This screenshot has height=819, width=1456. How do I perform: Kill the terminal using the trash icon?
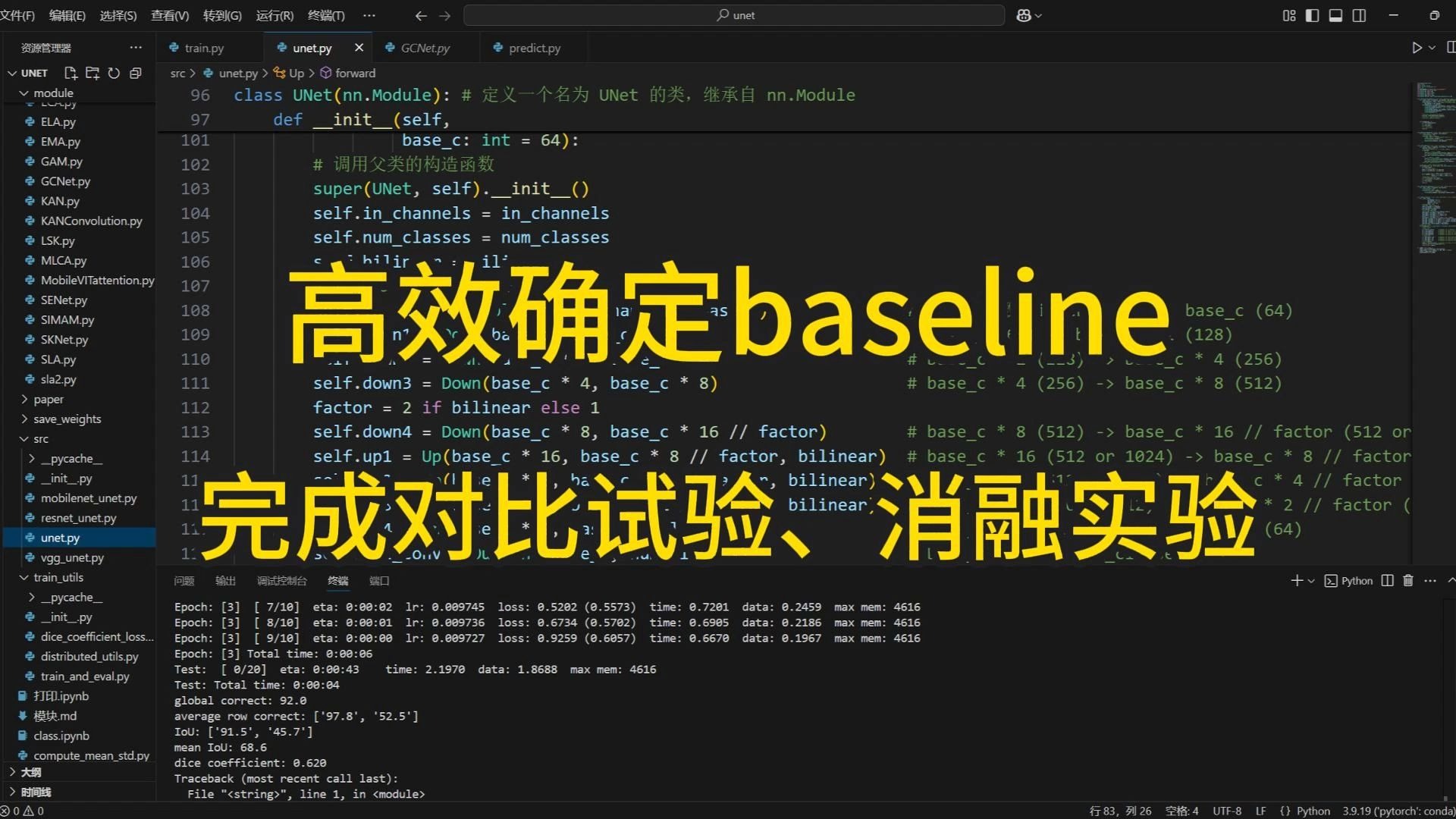pos(1407,580)
